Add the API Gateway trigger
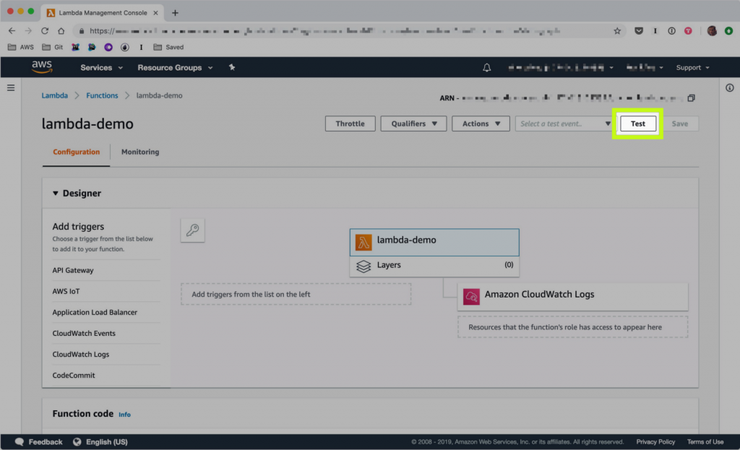740x450 pixels. point(73,270)
